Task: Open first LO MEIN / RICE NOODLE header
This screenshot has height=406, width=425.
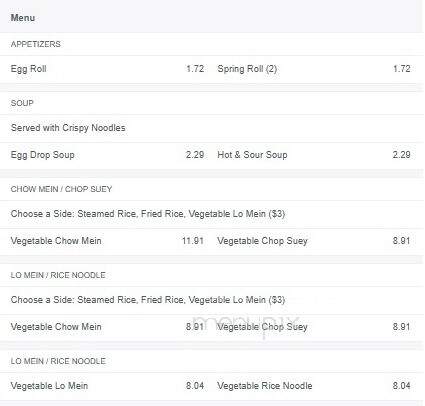Action: [58, 275]
